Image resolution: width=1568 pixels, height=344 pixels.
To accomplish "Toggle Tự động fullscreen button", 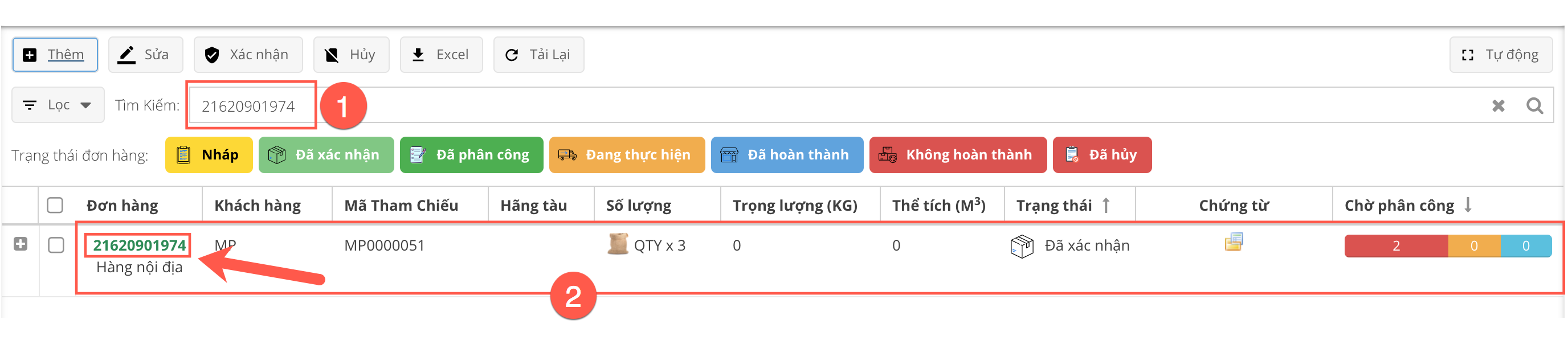I will [x=1500, y=55].
